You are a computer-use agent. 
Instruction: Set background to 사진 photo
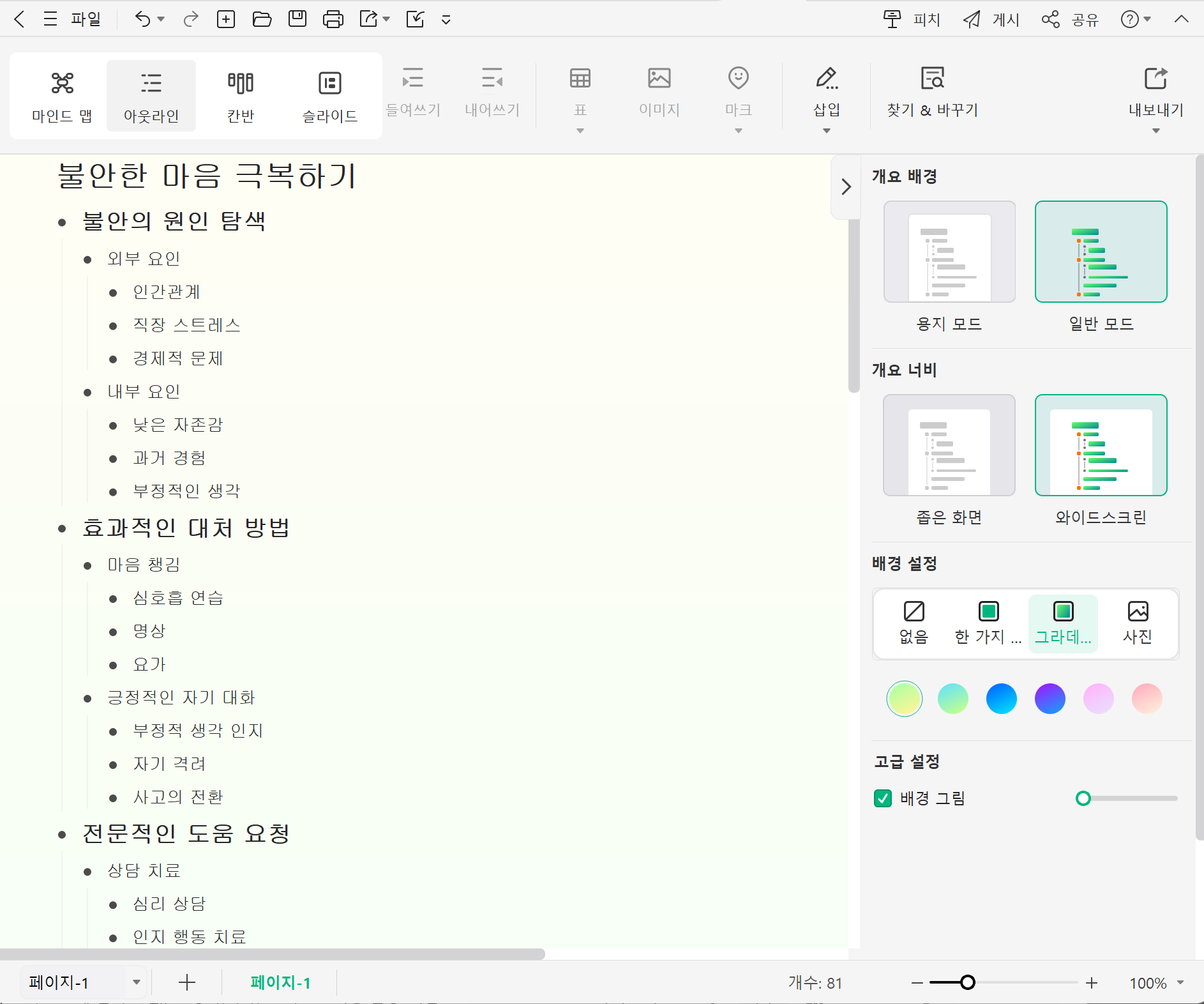point(1138,623)
